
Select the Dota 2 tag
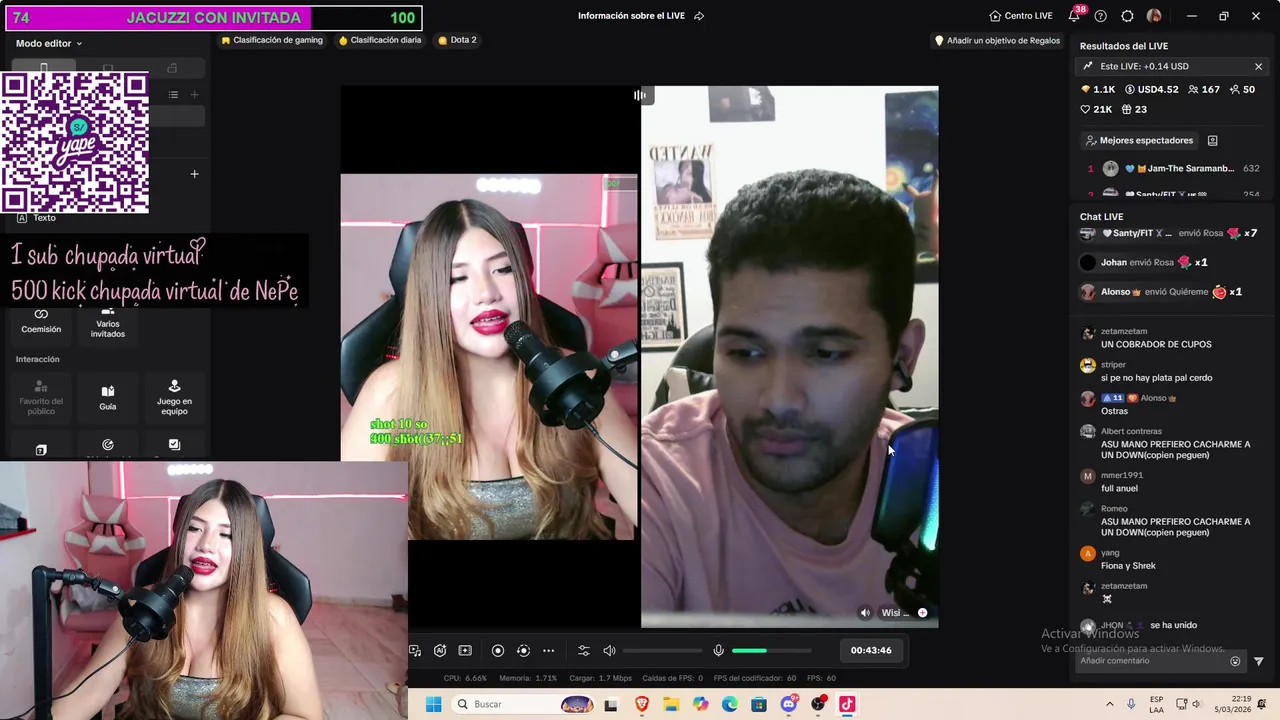pos(458,40)
